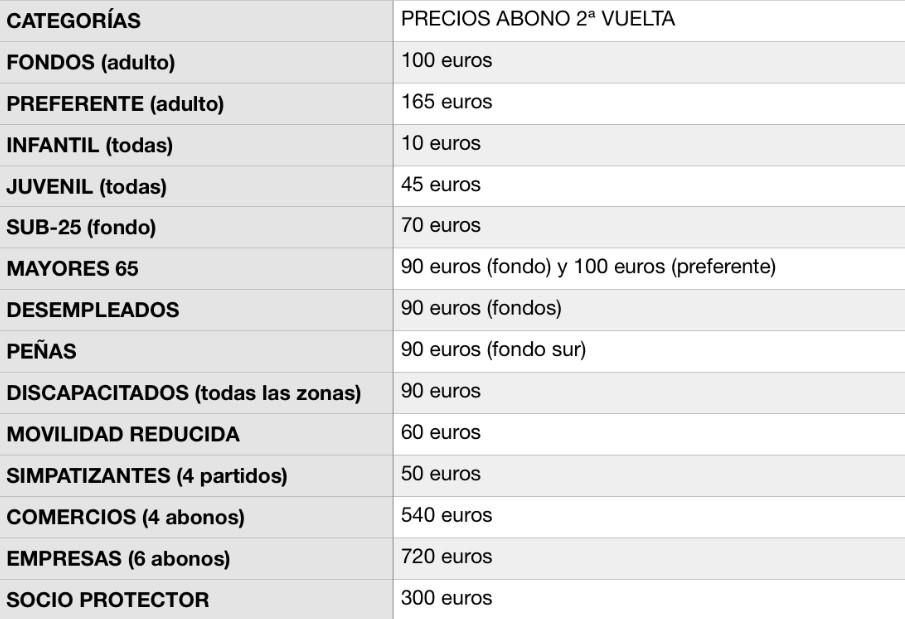Screen dimensions: 905x619
Task: Click the INFANTIL (todas) row label
Action: (90, 145)
